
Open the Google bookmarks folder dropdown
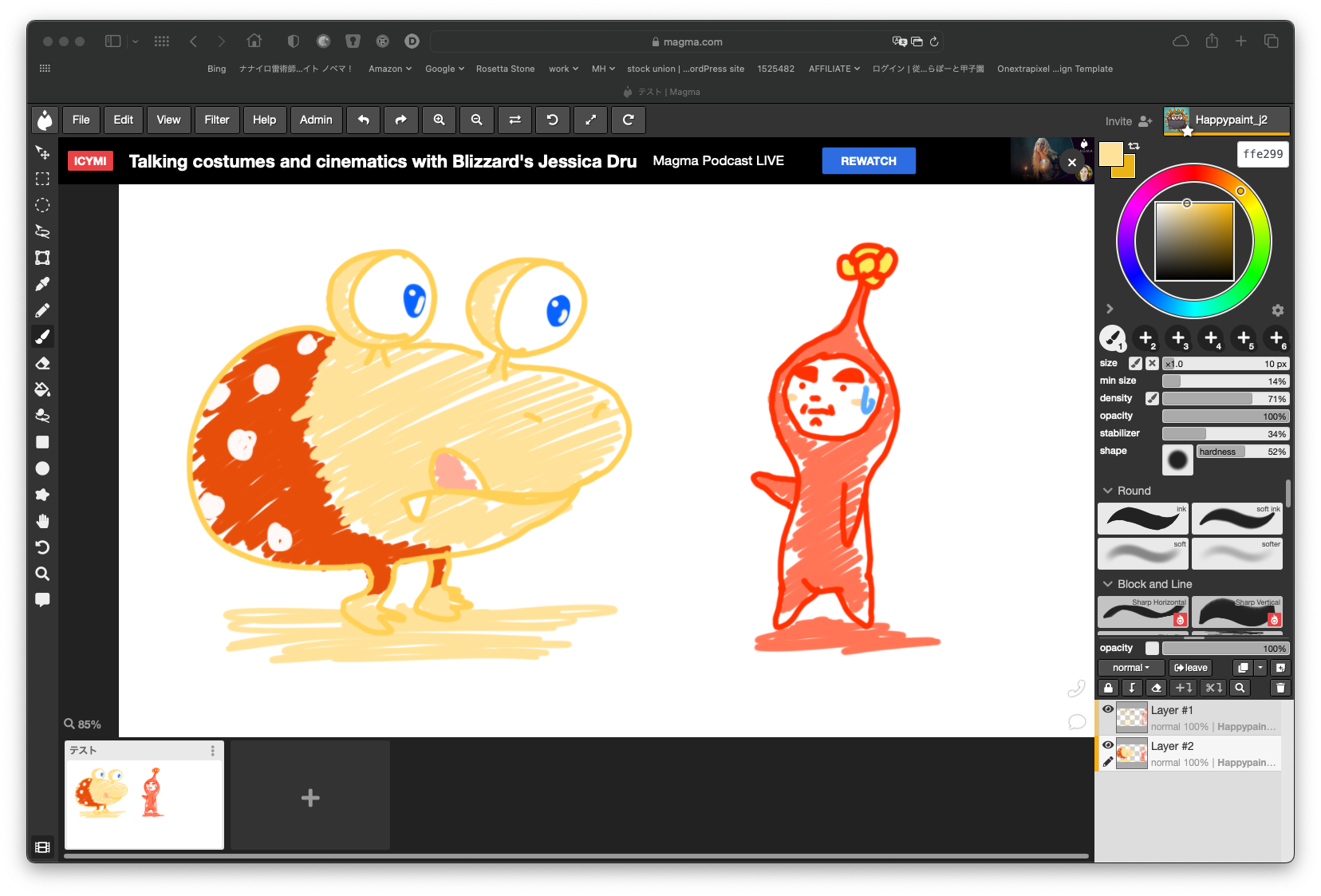pos(444,69)
